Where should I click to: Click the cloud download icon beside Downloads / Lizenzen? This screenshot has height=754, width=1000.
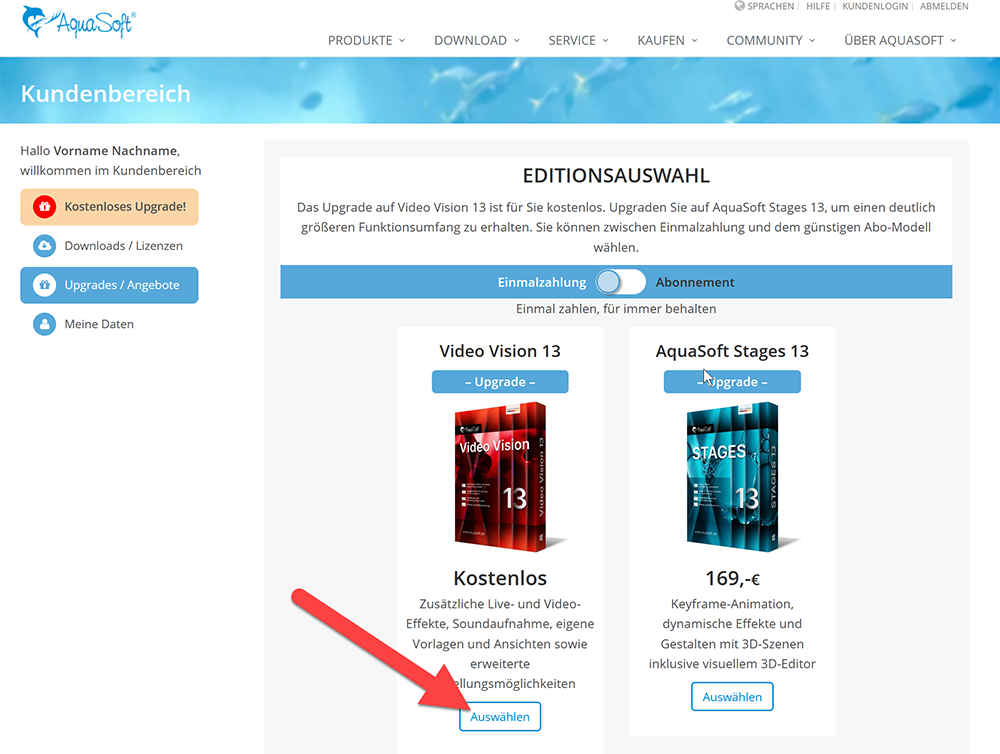45,246
